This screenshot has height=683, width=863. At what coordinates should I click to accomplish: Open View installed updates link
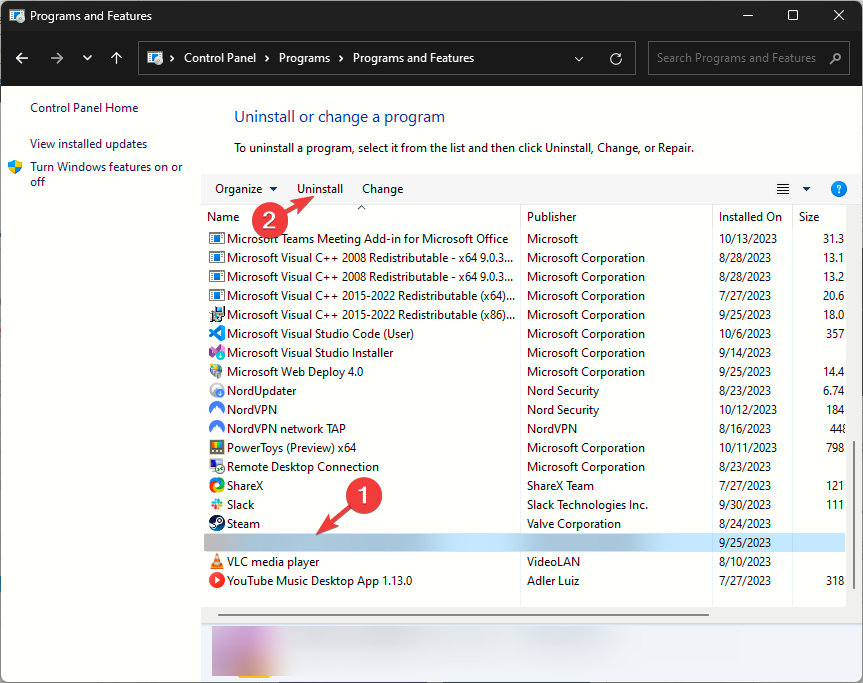[x=89, y=144]
